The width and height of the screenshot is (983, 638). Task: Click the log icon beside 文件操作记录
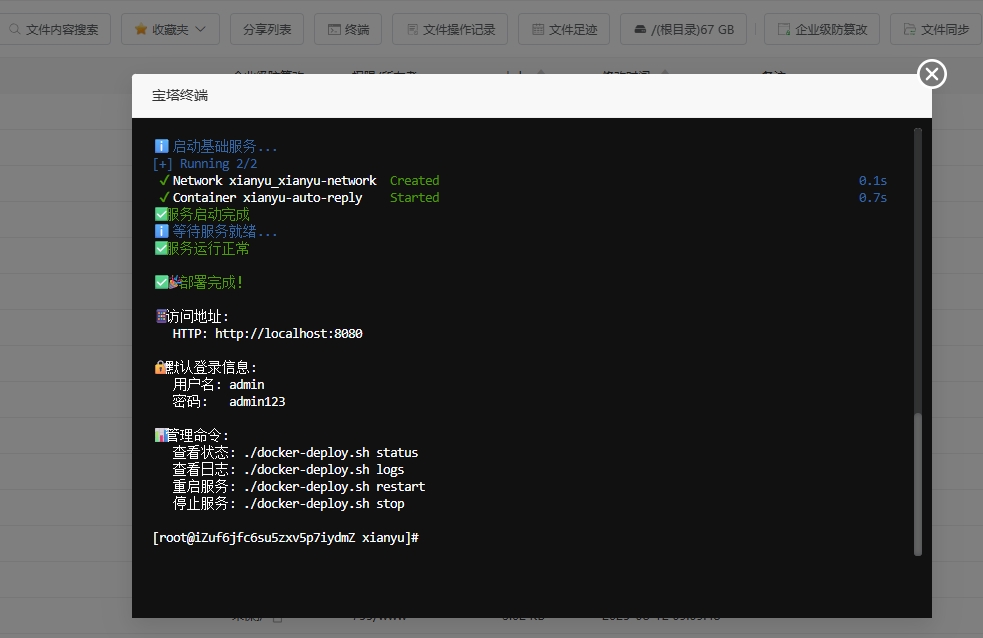(412, 29)
